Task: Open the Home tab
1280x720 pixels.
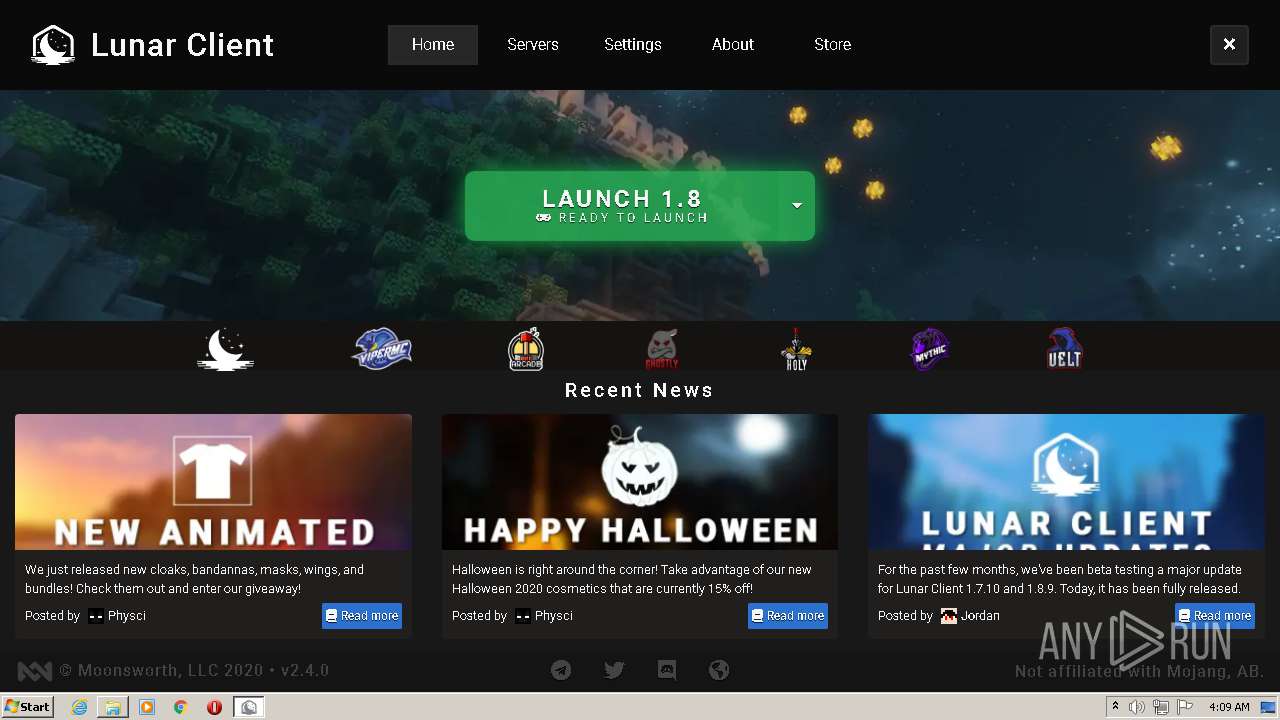Action: click(x=433, y=45)
